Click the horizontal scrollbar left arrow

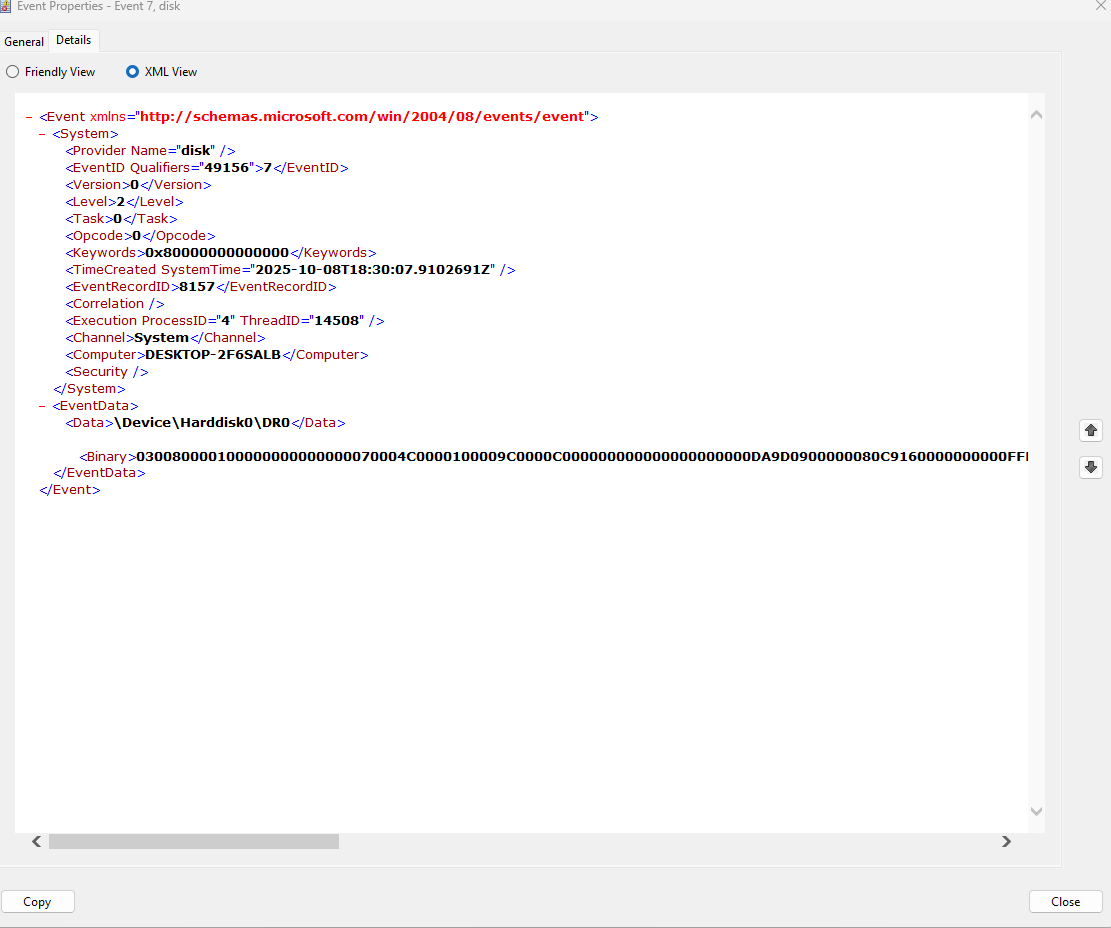click(x=37, y=842)
